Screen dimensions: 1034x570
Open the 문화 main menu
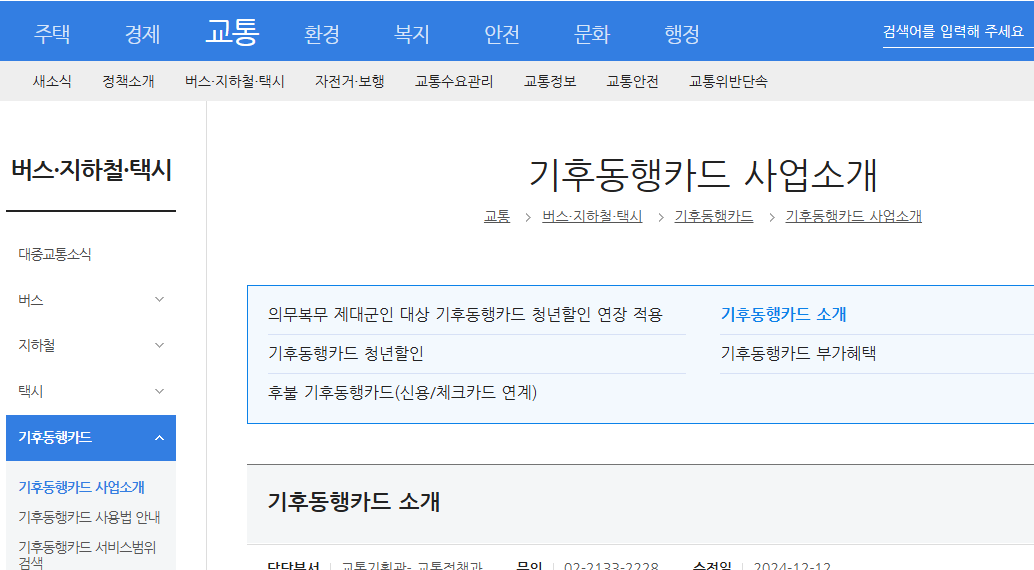click(592, 33)
